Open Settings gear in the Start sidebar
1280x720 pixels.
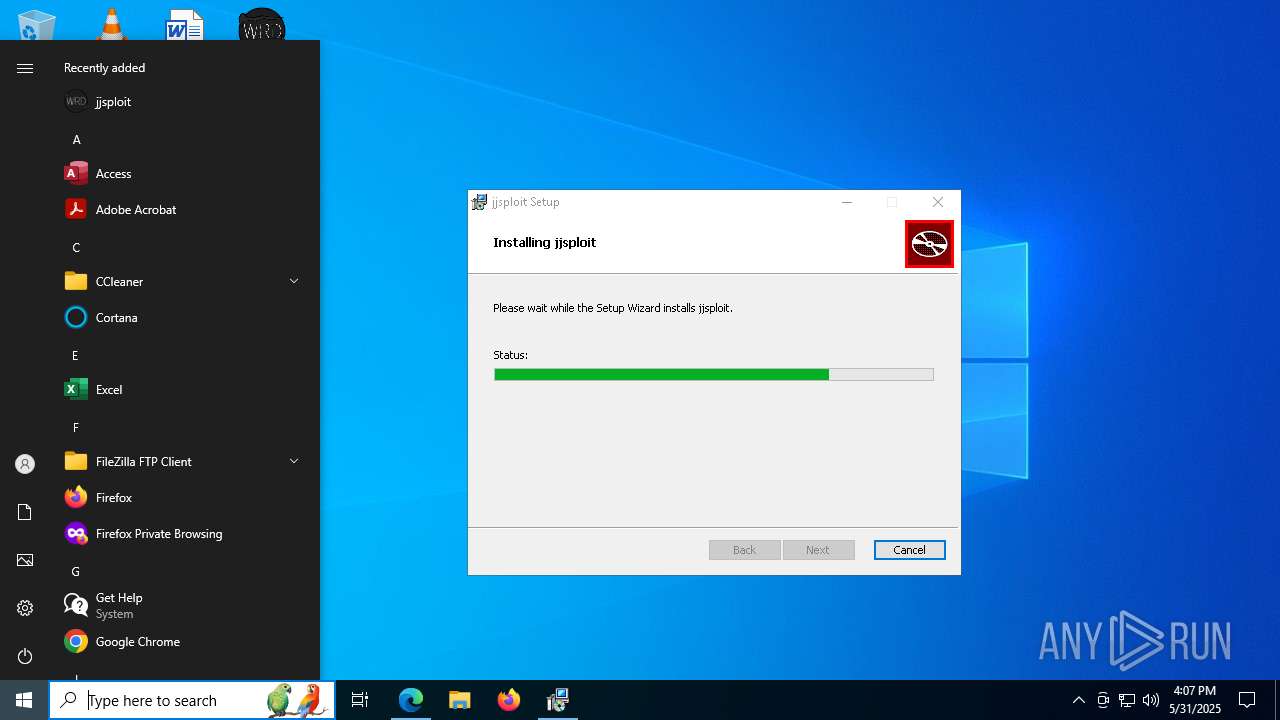click(x=25, y=608)
